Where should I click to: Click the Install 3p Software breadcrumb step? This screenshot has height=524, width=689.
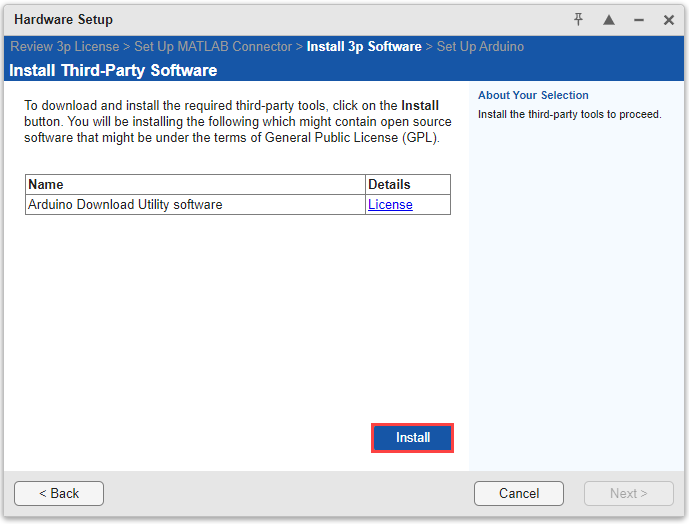[x=364, y=47]
